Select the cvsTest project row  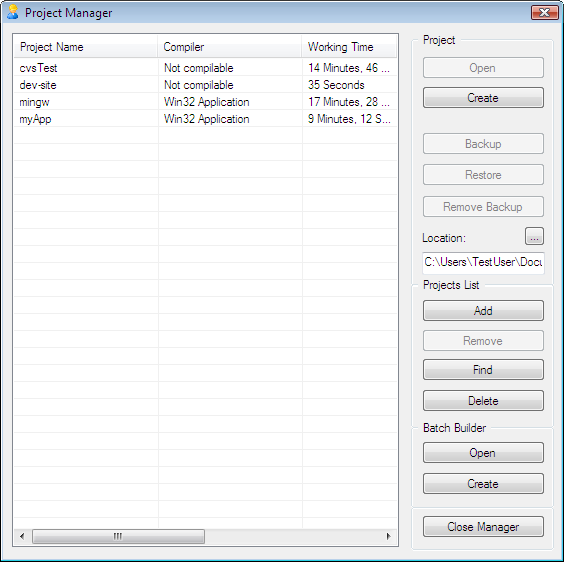pos(205,68)
